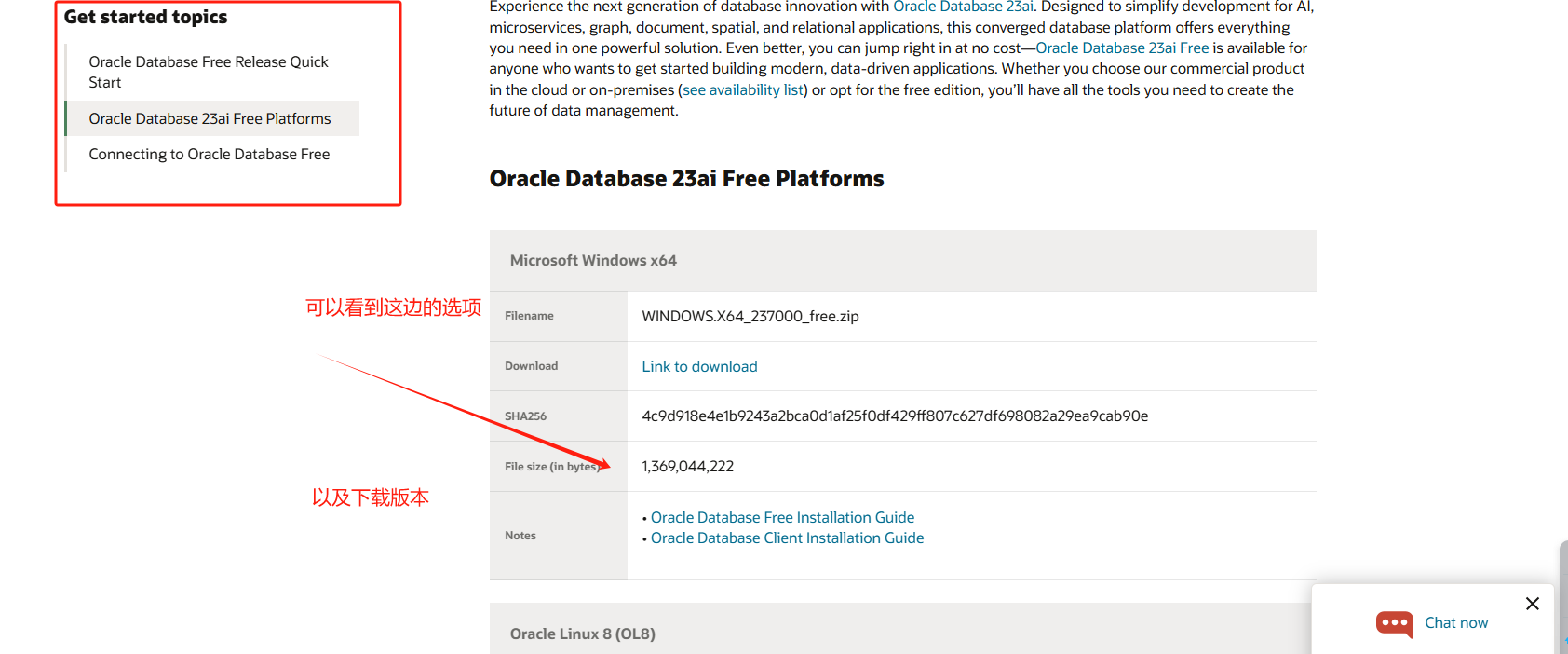This screenshot has height=654, width=1568.
Task: Start a chat via Chat now
Action: tap(1456, 622)
